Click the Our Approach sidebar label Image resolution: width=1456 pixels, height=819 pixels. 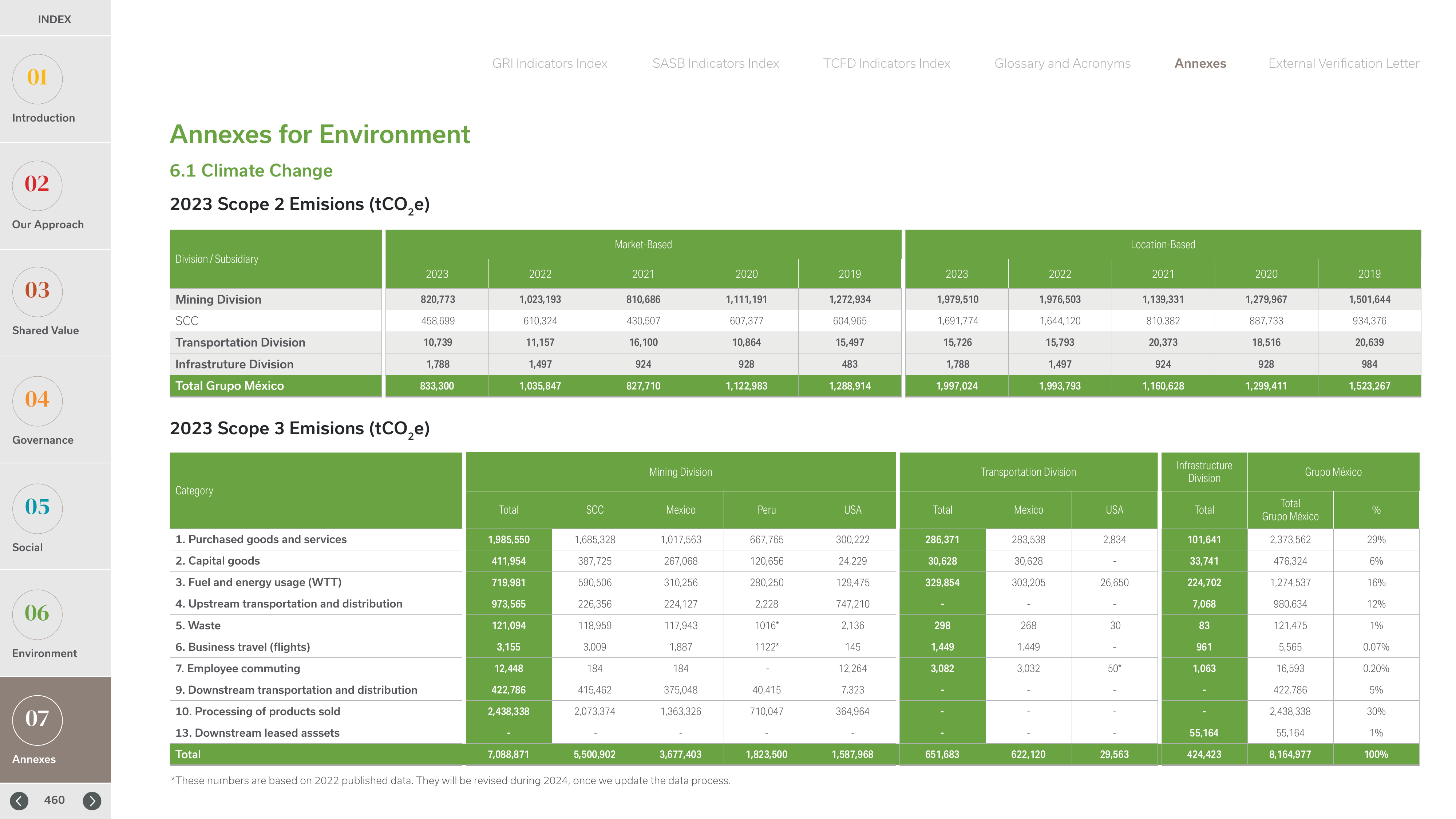tap(48, 224)
